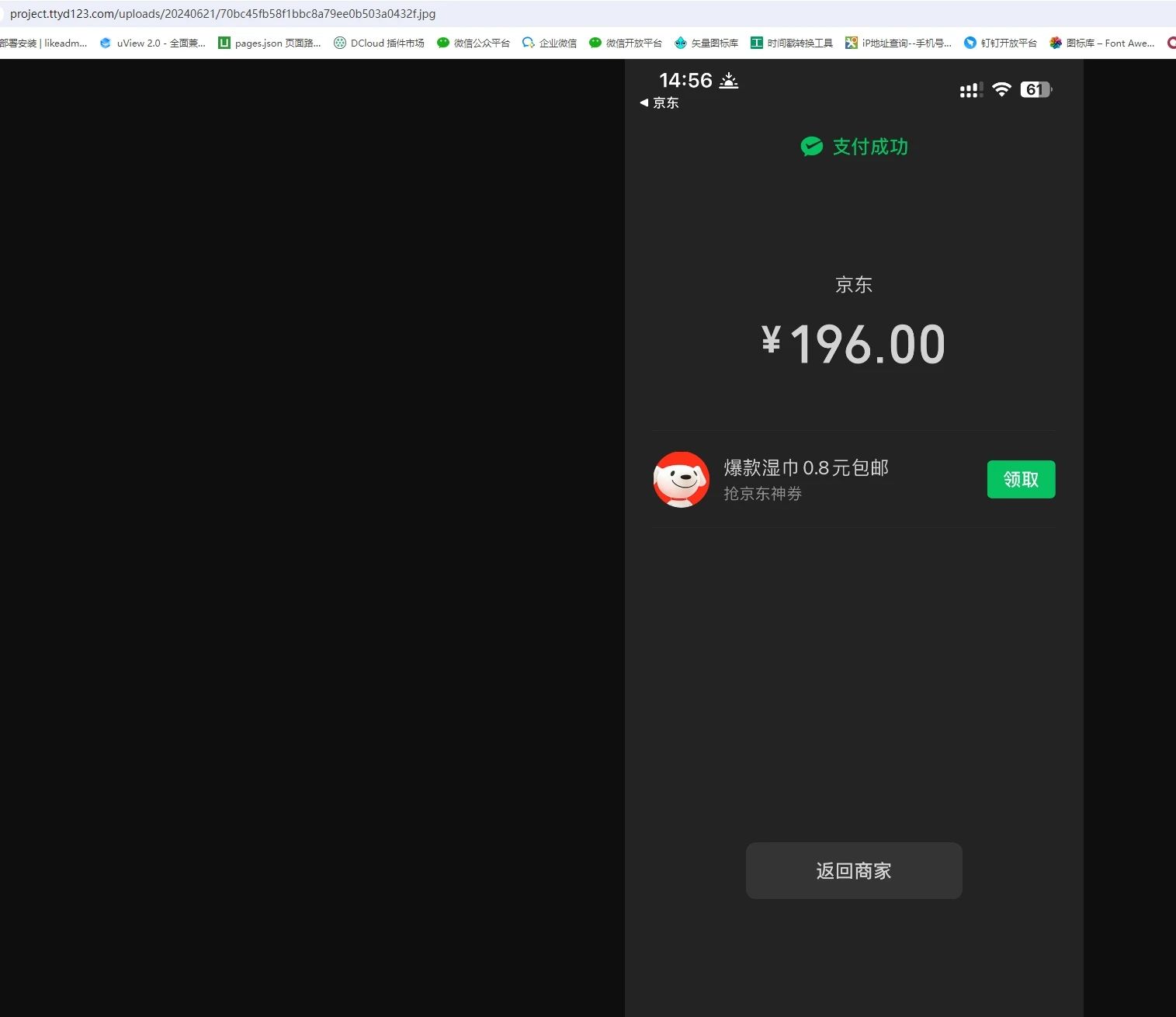Click the ¥196.00 payment amount
Screen dimensions: 1176x1017
click(x=853, y=344)
